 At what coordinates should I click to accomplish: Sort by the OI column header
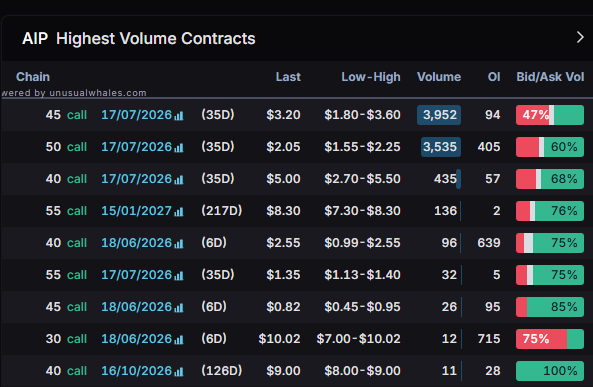[x=494, y=77]
